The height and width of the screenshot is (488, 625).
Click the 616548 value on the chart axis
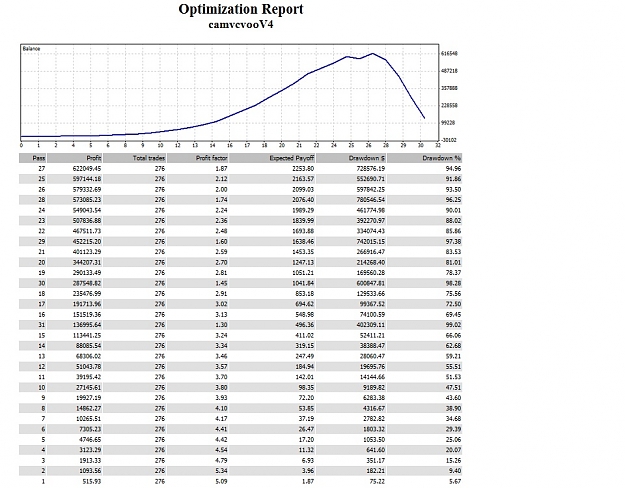(450, 53)
